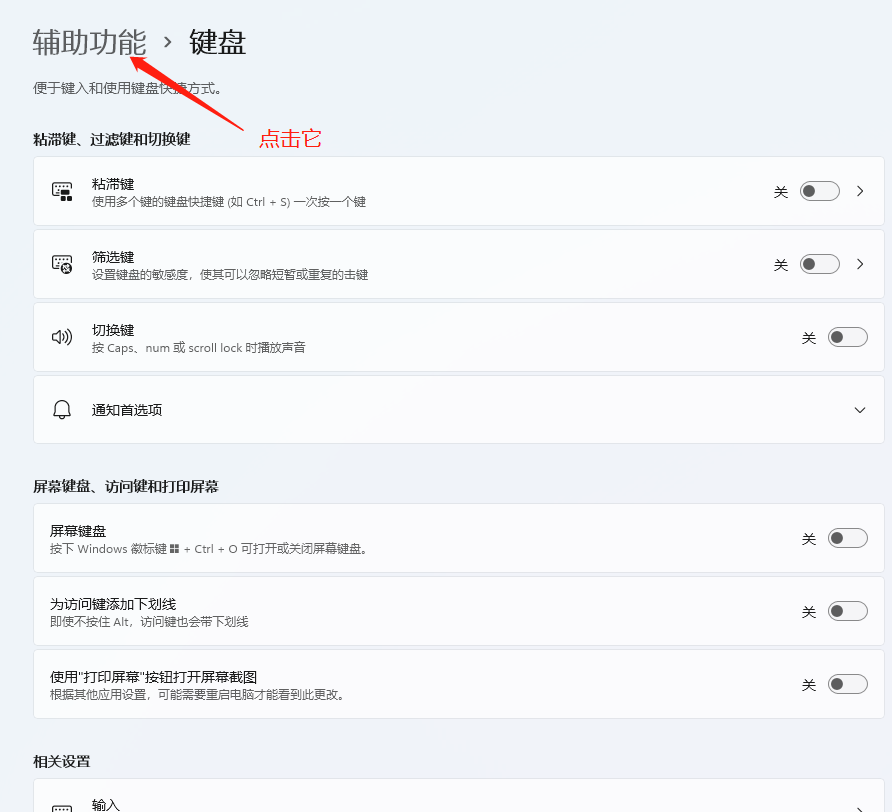Click the 屏幕键盘 row title
This screenshot has width=892, height=812.
coord(78,531)
